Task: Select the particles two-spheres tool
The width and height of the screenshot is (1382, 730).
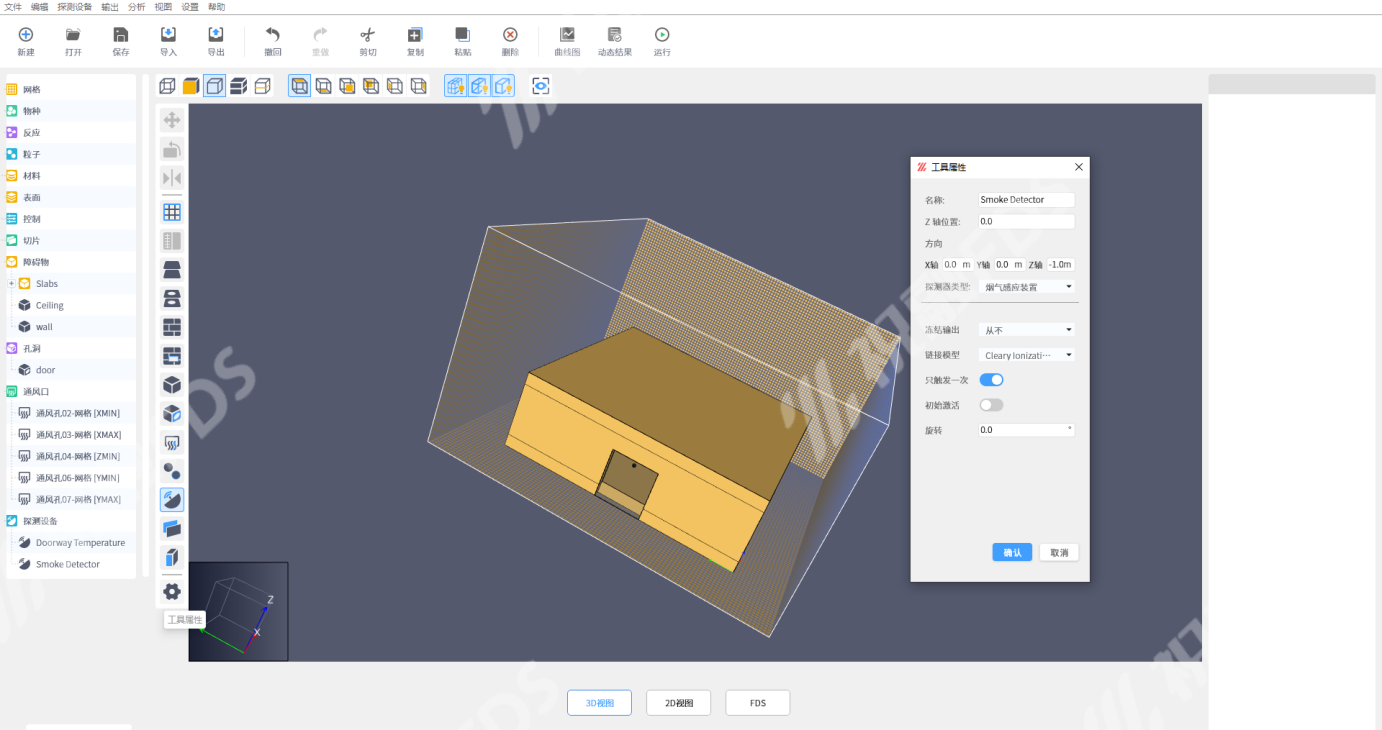Action: tap(172, 471)
